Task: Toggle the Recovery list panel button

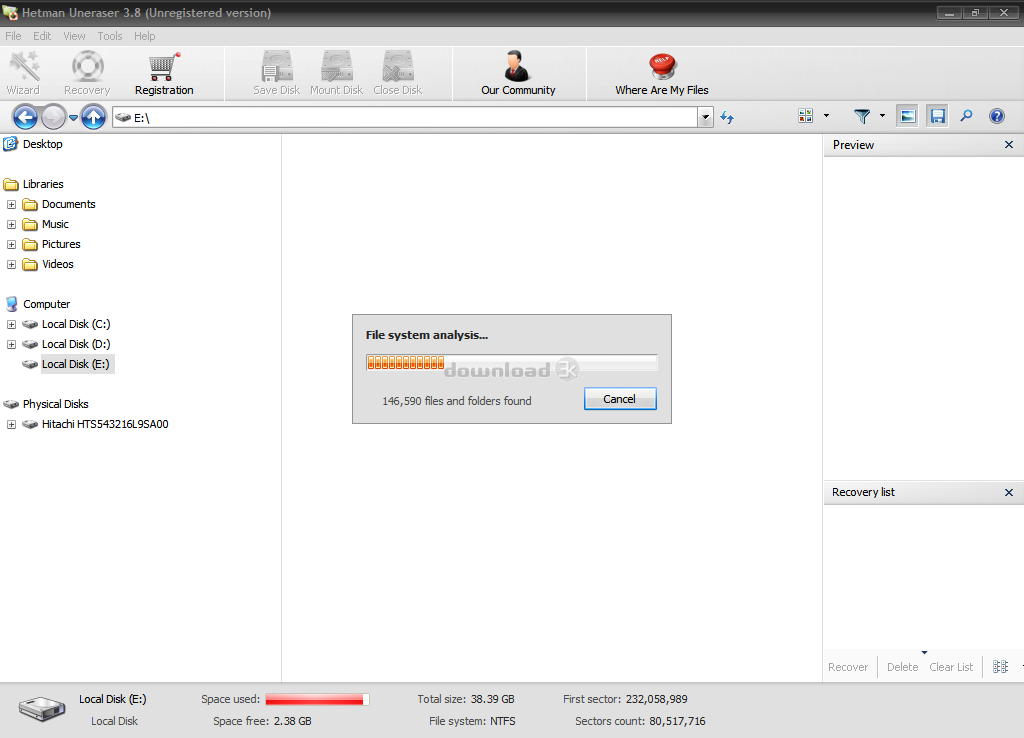Action: coord(937,116)
